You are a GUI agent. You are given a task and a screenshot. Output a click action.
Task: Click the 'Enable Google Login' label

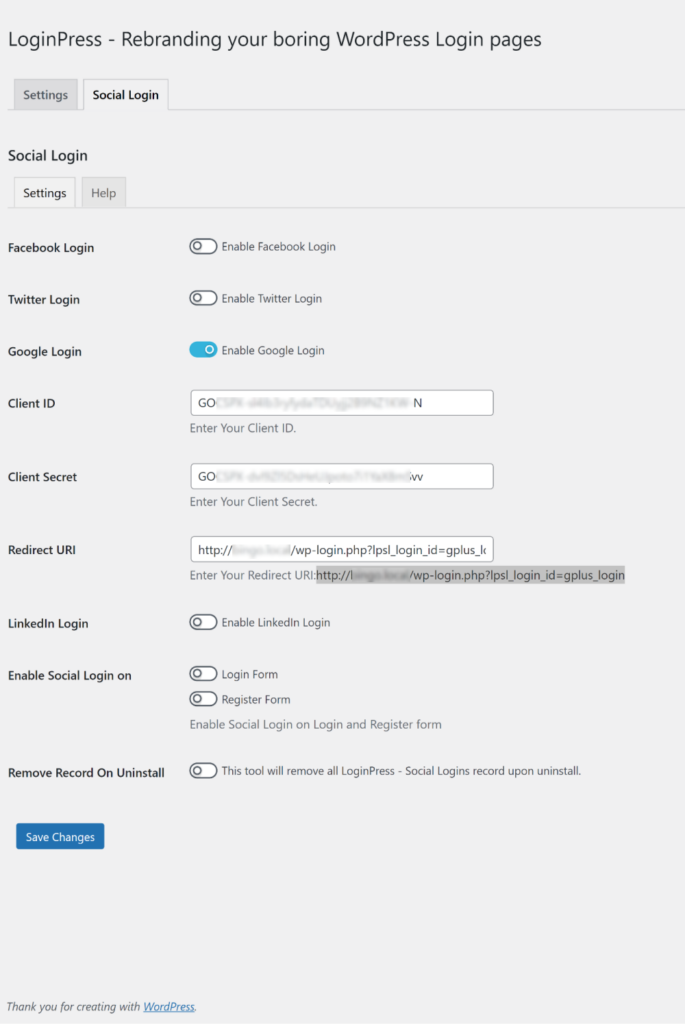point(273,350)
